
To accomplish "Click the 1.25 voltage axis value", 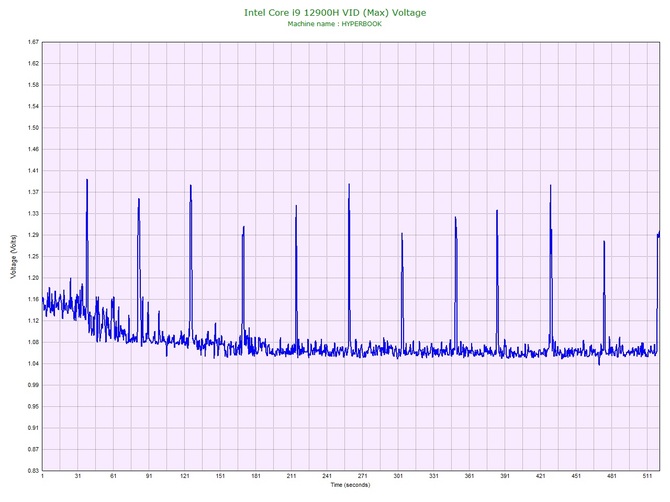I will [33, 256].
